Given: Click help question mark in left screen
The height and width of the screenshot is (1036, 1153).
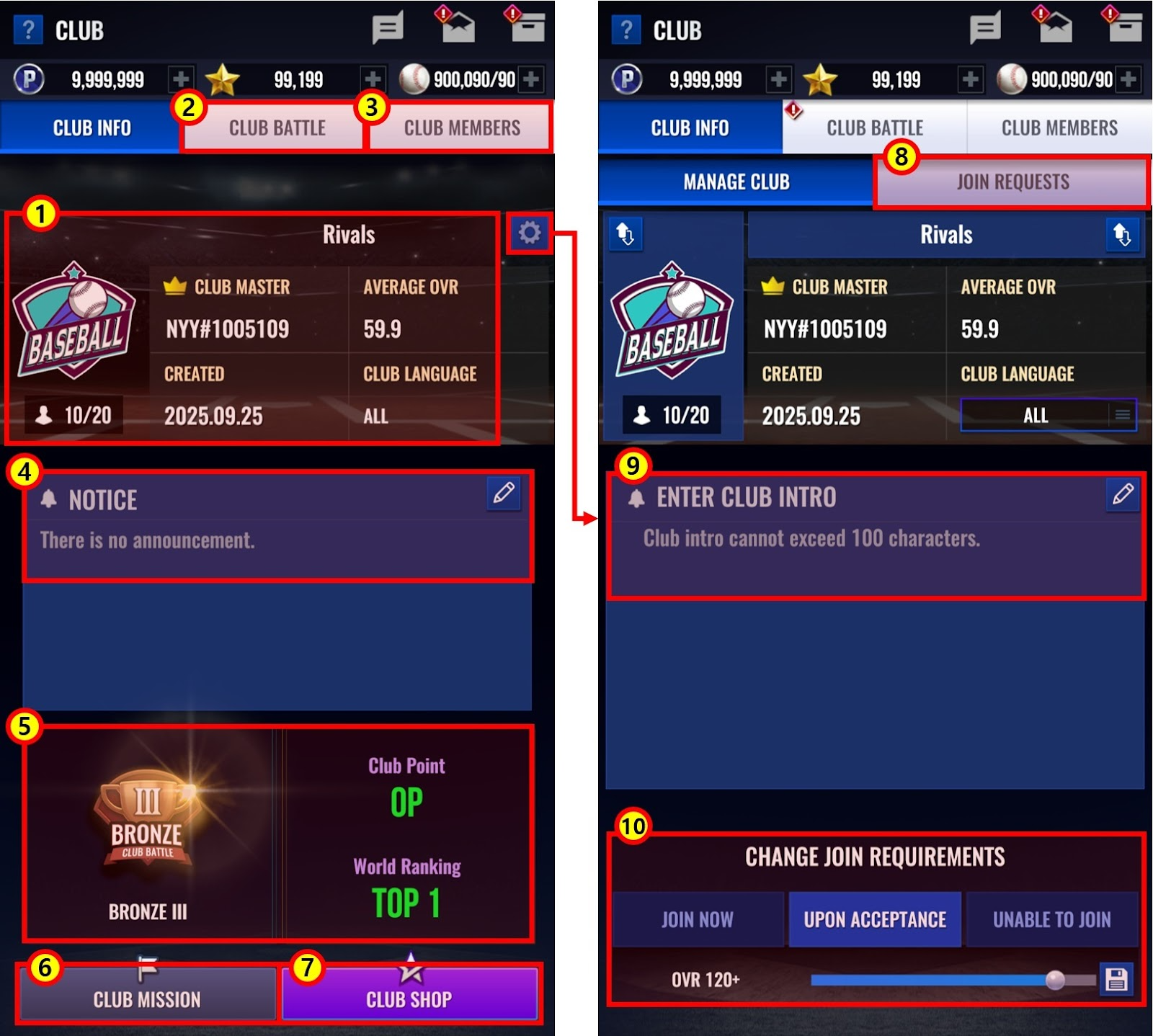Looking at the screenshot, I should pyautogui.click(x=28, y=30).
